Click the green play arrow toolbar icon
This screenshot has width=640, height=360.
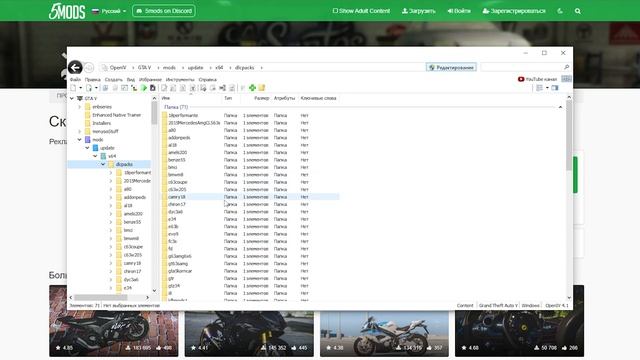(x=144, y=88)
